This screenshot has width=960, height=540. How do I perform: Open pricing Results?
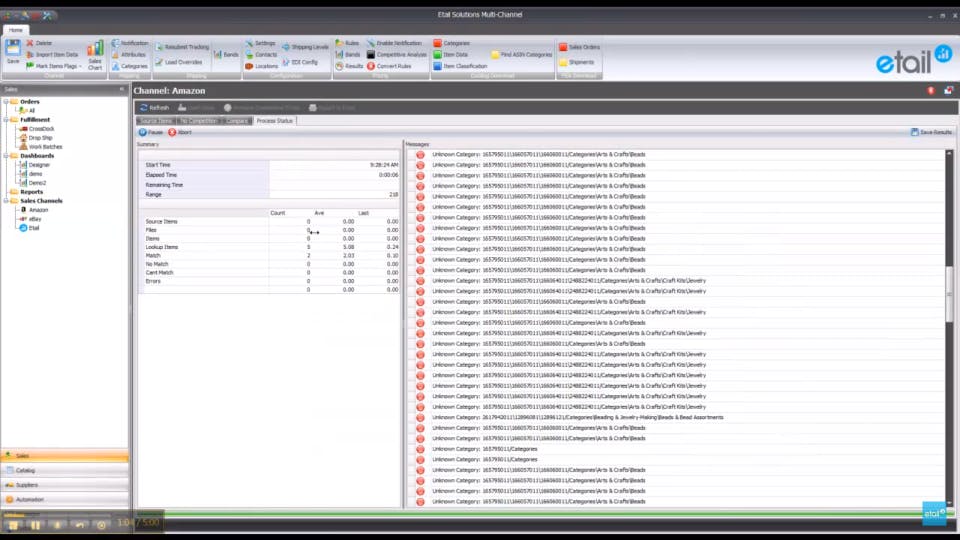point(349,66)
